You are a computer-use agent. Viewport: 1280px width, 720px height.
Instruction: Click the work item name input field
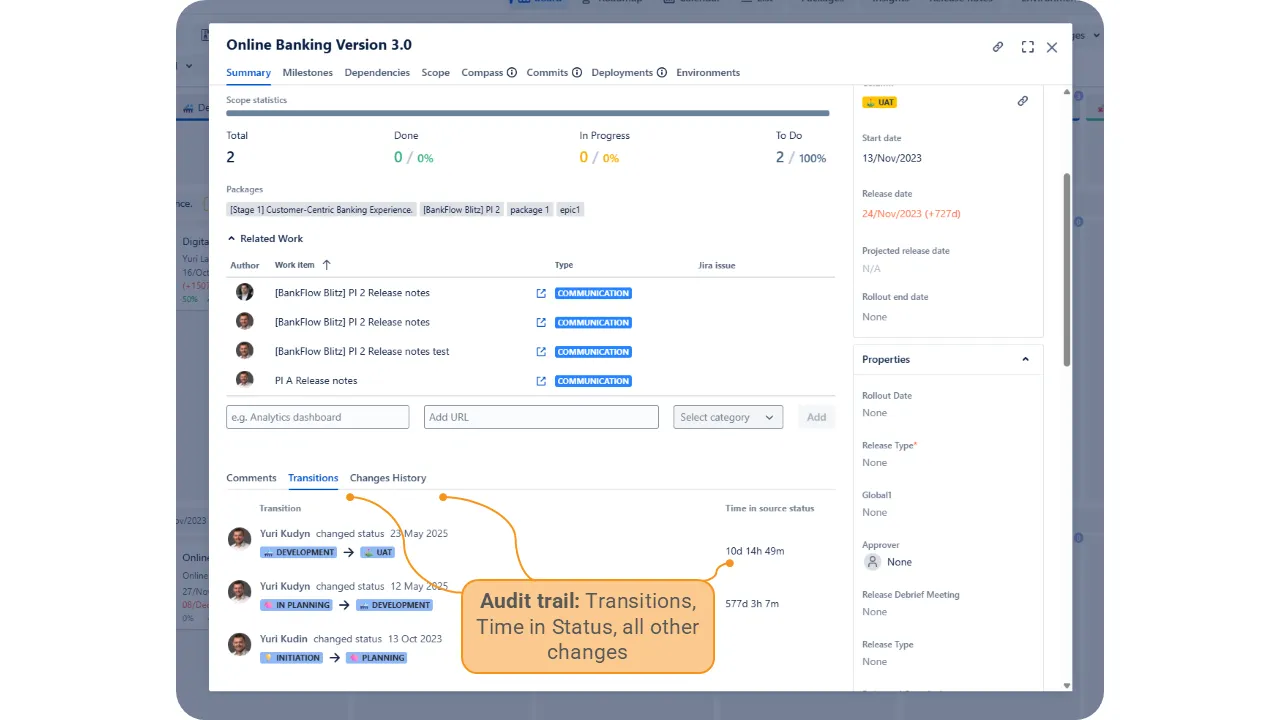coord(317,417)
